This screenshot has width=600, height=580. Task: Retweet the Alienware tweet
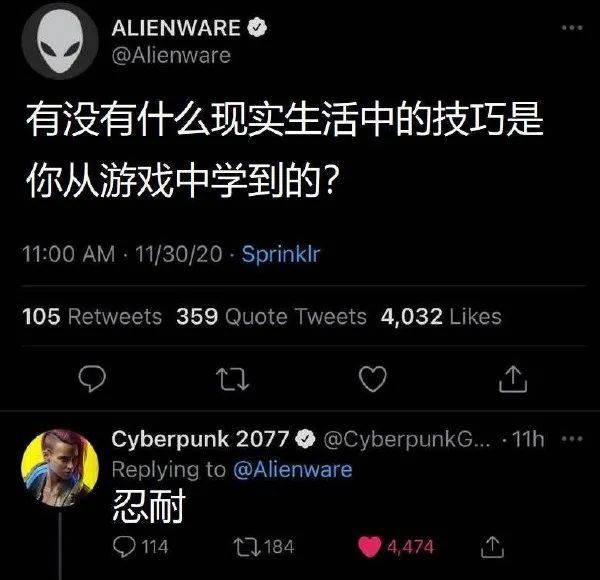232,379
